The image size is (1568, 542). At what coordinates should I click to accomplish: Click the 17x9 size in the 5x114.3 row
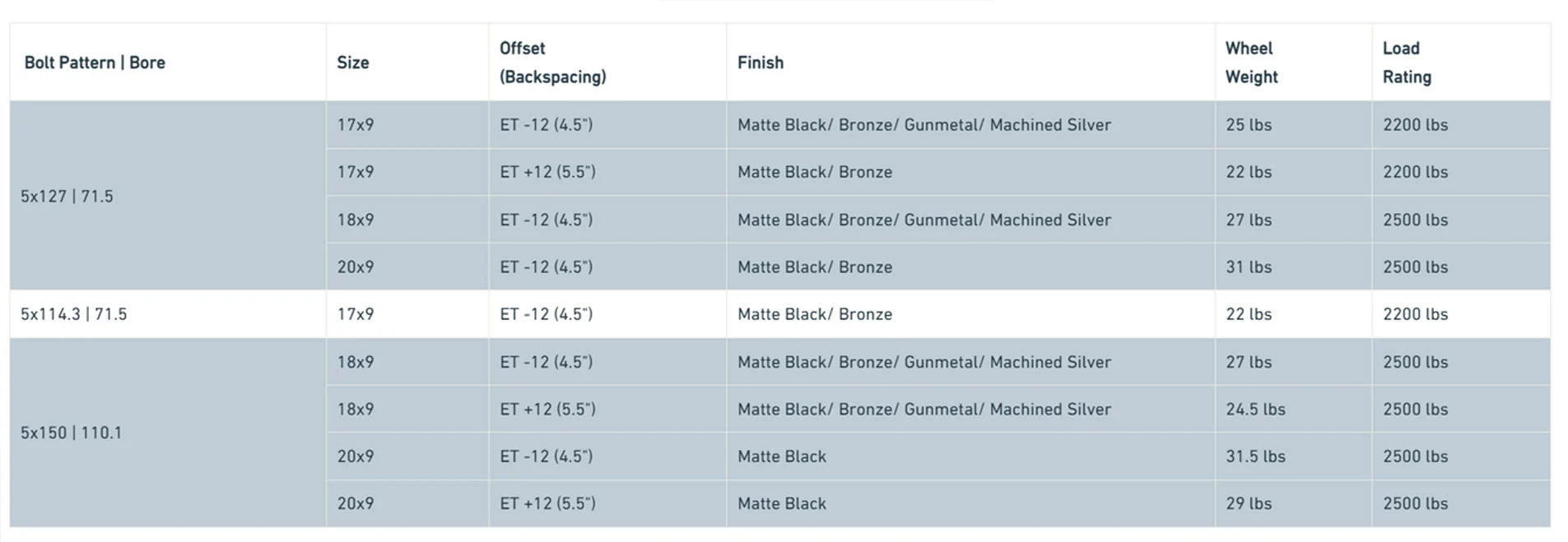click(355, 314)
